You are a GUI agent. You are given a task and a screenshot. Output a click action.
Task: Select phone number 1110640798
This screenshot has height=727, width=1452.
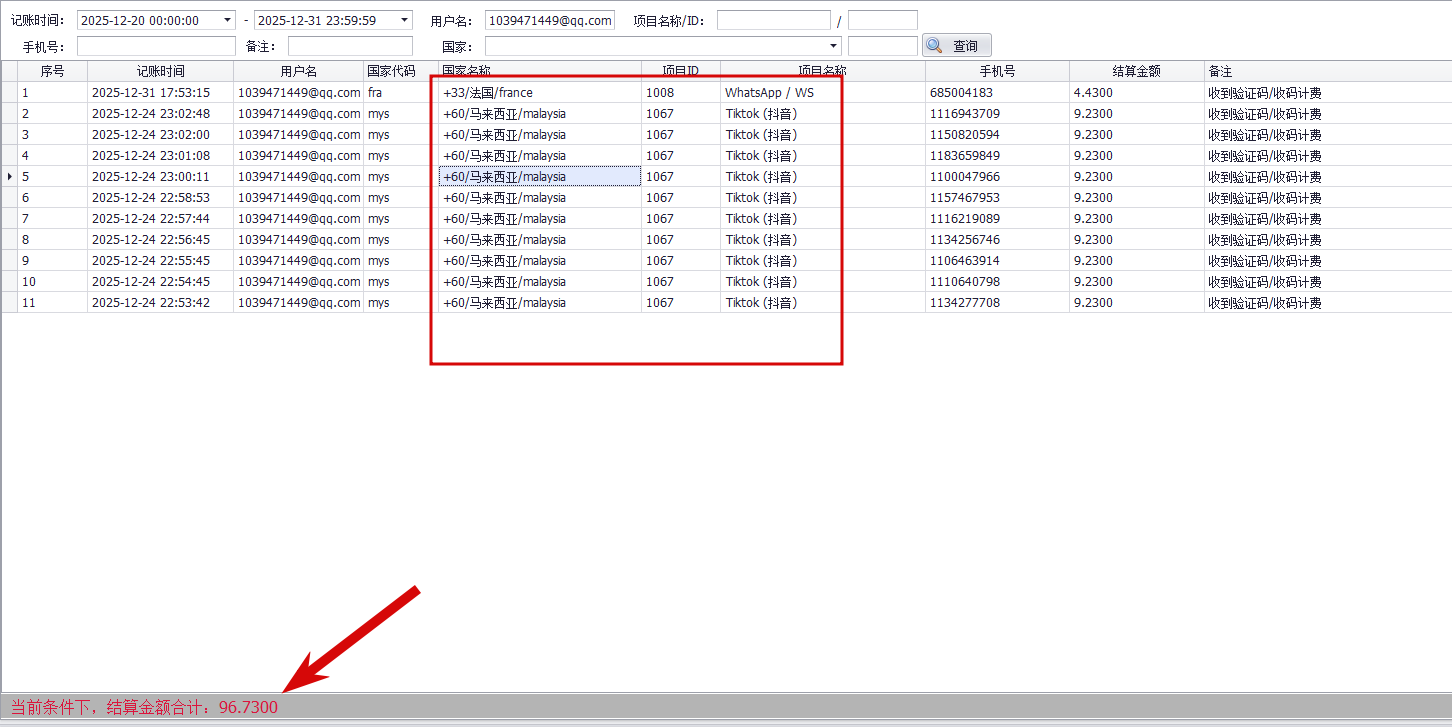click(997, 281)
